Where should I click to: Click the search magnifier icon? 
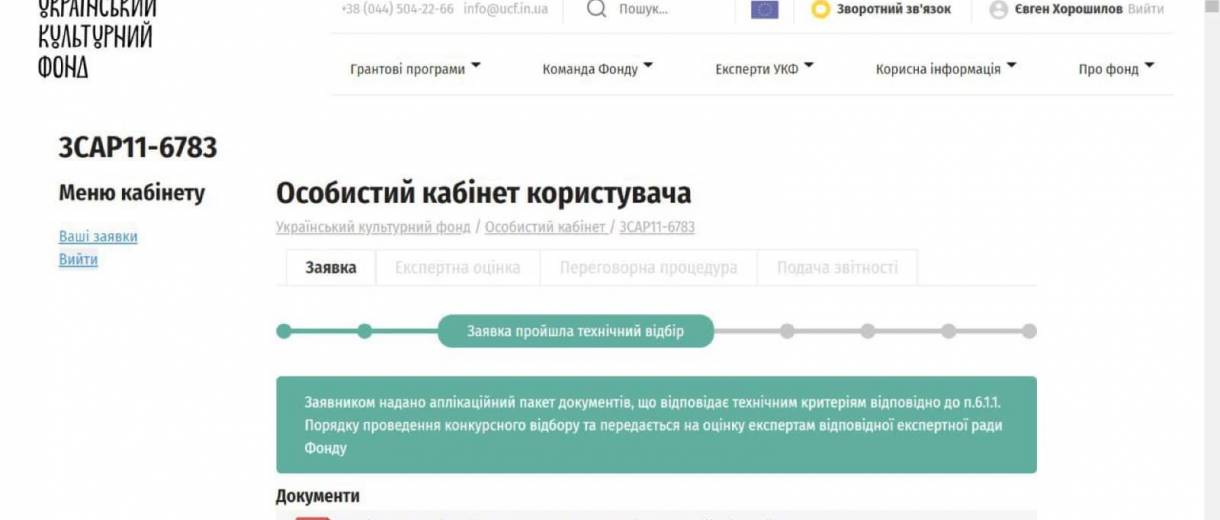click(596, 9)
